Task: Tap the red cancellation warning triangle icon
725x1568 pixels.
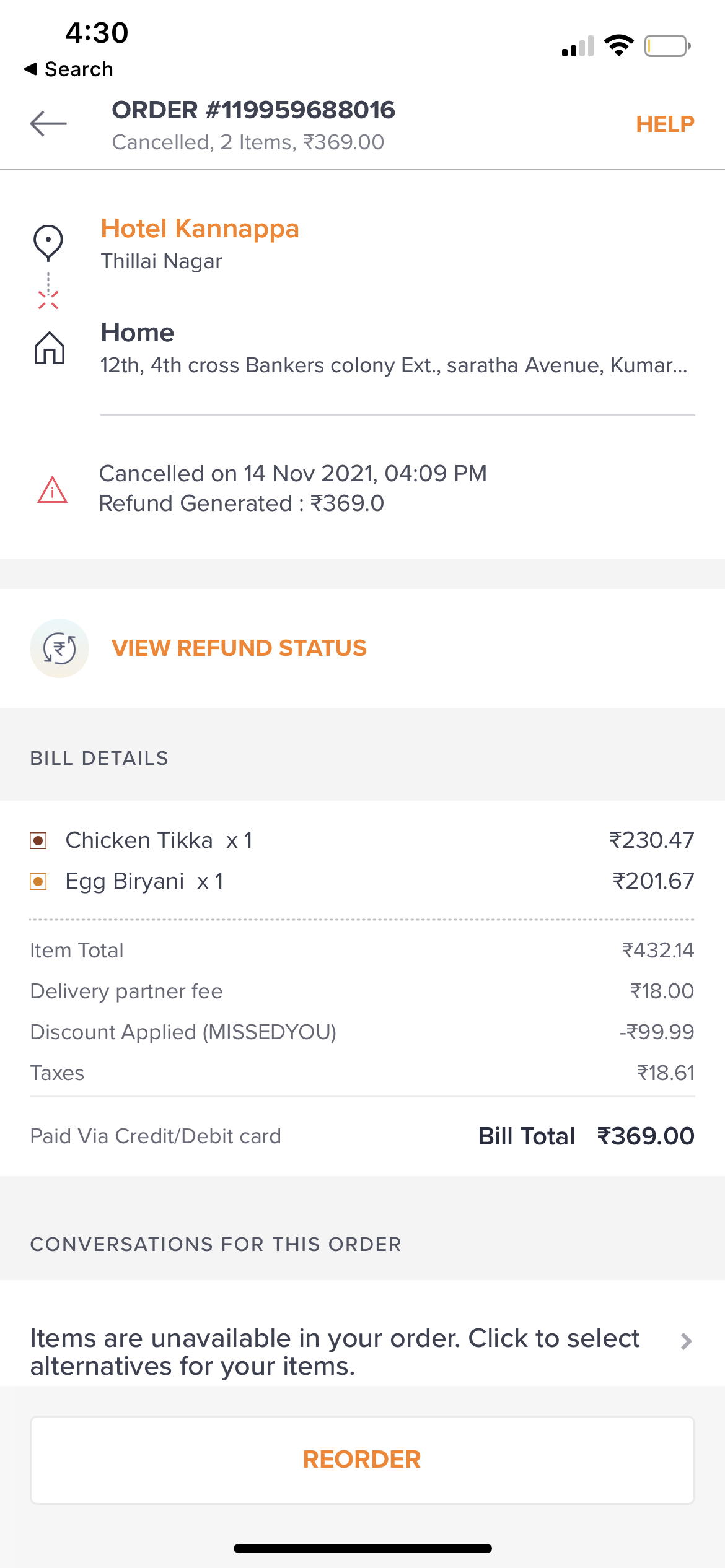Action: pos(53,489)
